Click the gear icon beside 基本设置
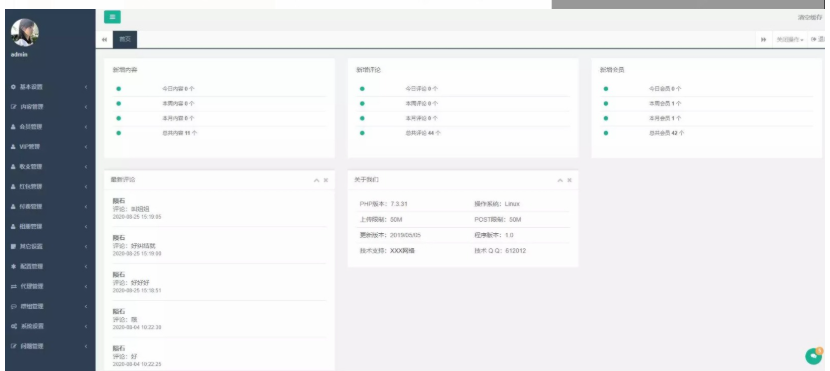This screenshot has height=371, width=830. click(14, 87)
